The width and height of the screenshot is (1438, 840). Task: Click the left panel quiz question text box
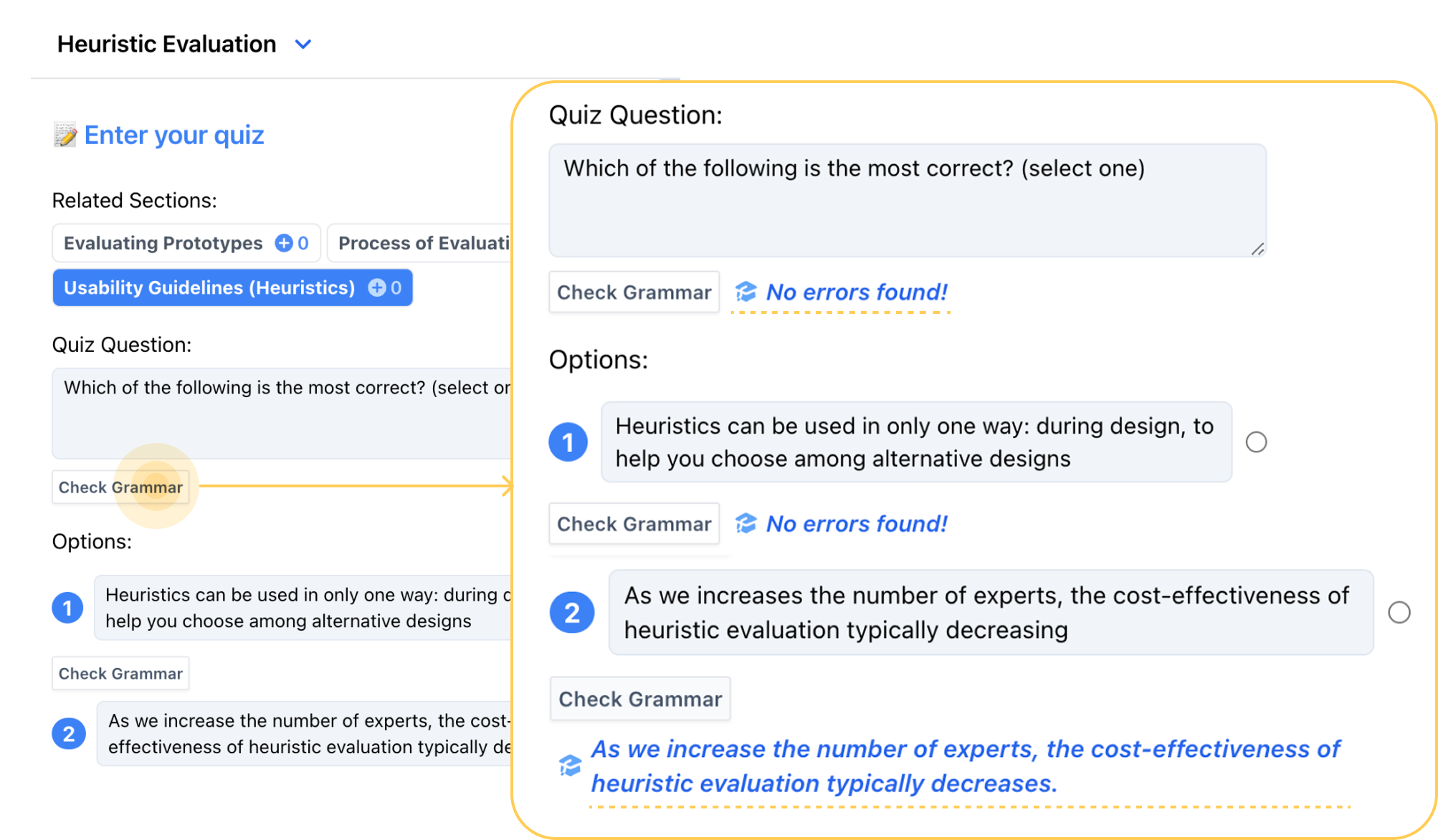(282, 414)
